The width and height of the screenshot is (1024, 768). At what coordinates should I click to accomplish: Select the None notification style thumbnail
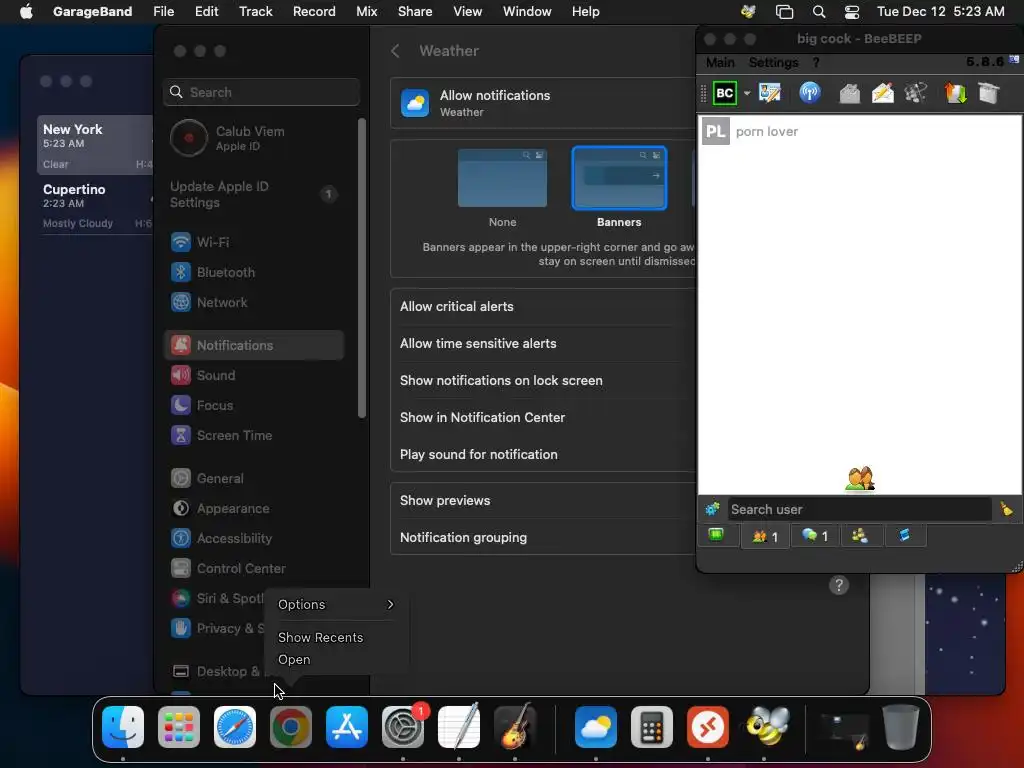tap(502, 178)
